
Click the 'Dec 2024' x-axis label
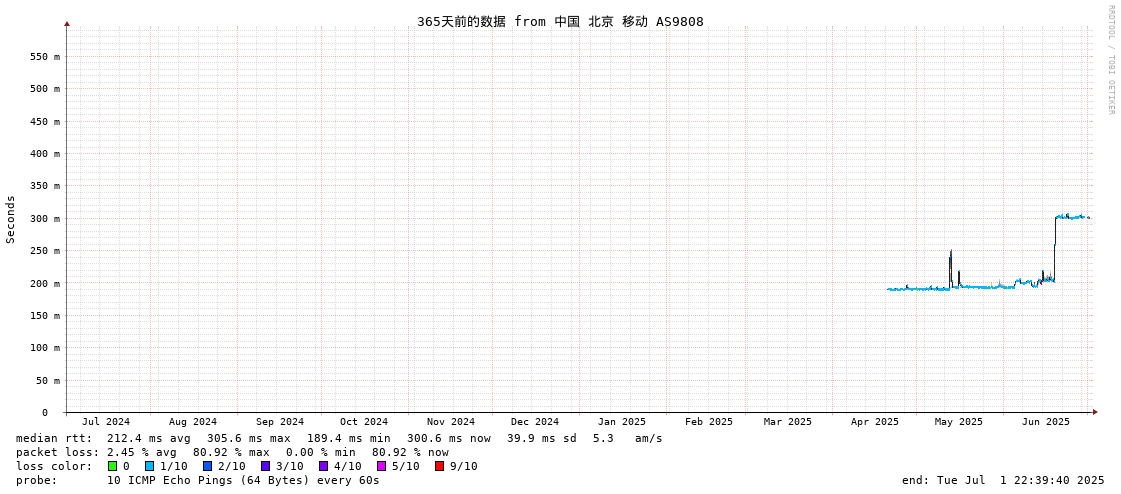pyautogui.click(x=535, y=422)
